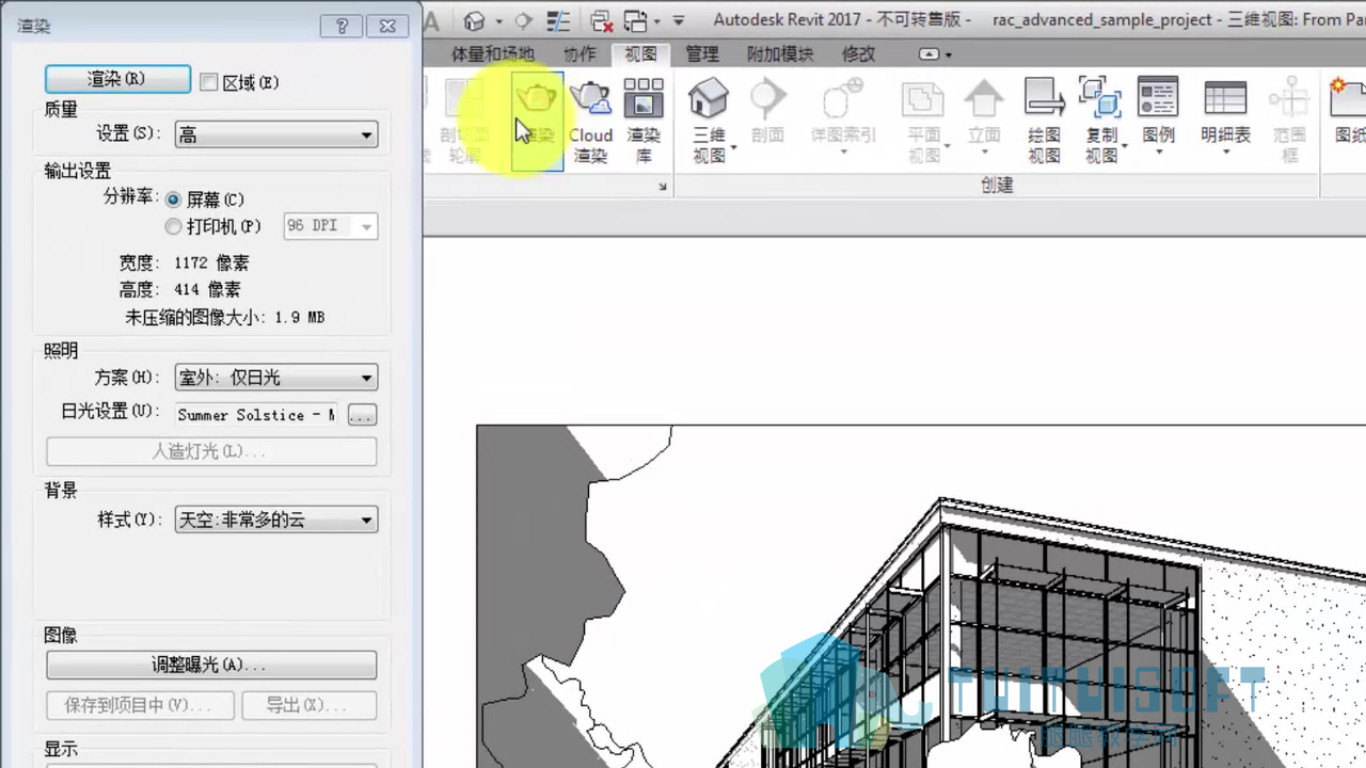Click the 导出 export button
The image size is (1366, 768).
coord(309,705)
